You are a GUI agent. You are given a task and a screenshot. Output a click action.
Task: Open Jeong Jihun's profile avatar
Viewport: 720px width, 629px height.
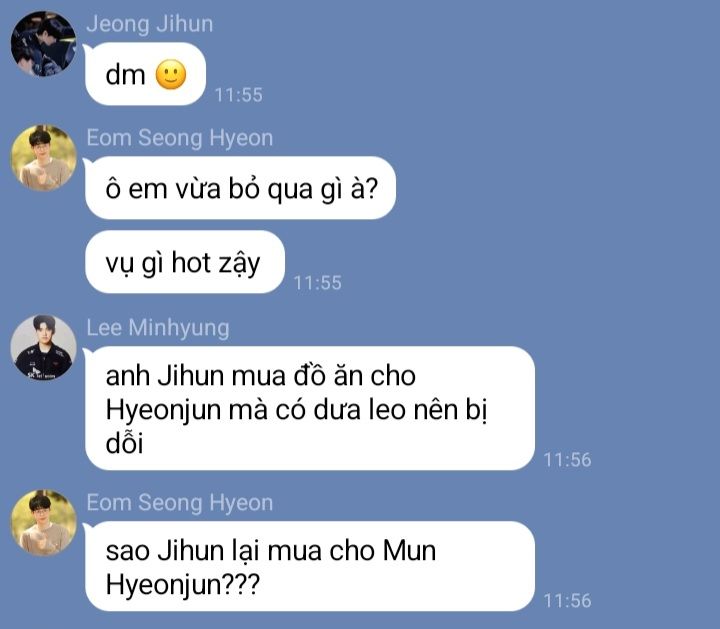44,44
